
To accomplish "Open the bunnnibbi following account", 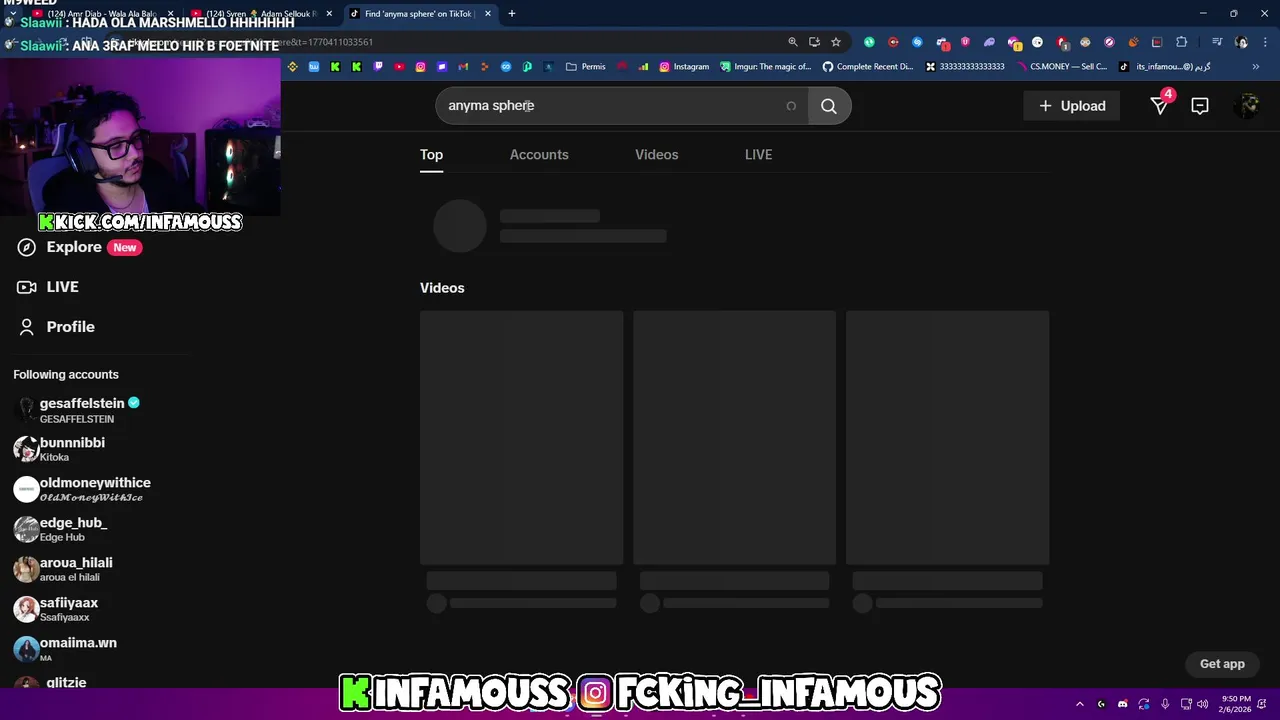I will [x=60, y=449].
